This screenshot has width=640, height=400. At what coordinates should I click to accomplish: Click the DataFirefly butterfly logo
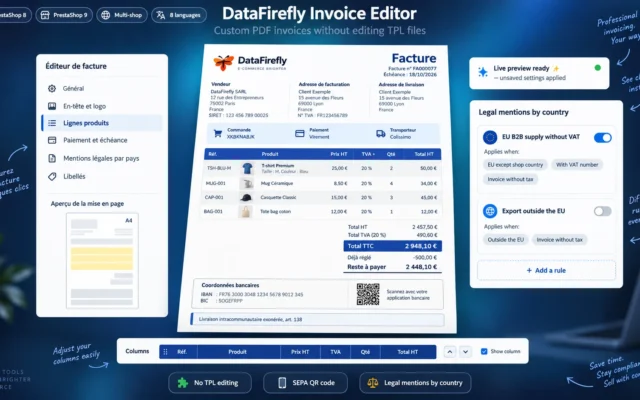[x=224, y=62]
